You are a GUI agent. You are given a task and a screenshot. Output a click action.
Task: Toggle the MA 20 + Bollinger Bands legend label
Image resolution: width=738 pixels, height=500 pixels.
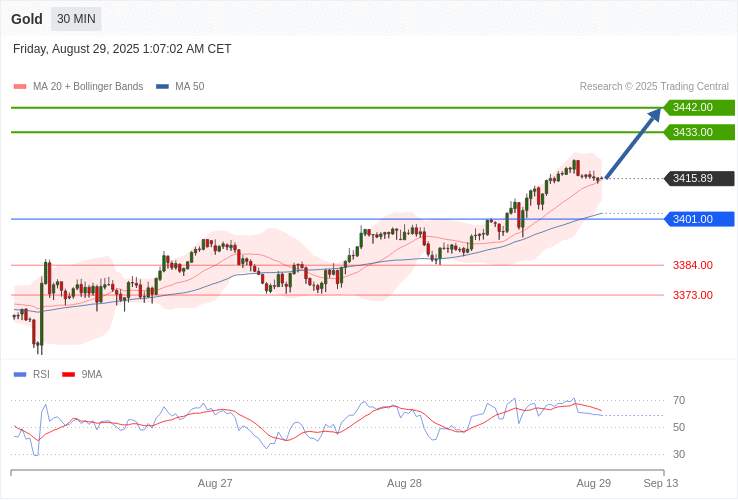88,87
